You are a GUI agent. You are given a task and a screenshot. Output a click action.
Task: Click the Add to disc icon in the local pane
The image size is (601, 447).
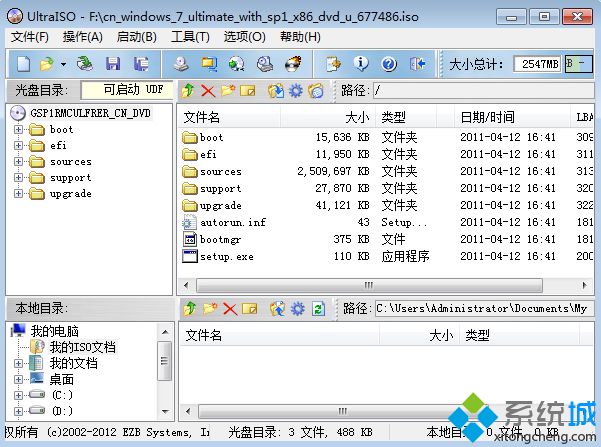click(x=278, y=309)
